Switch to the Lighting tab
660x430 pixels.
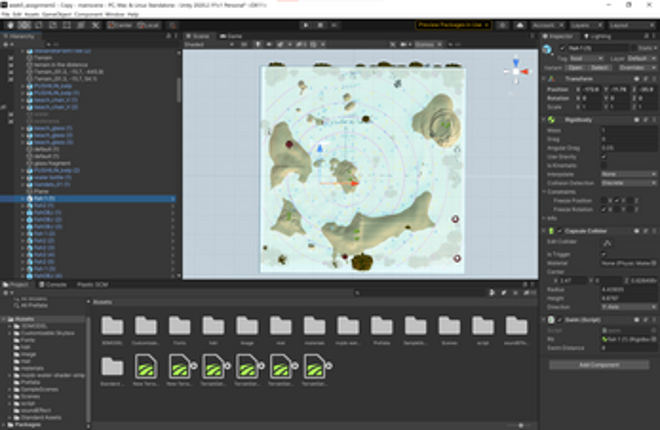(x=597, y=36)
